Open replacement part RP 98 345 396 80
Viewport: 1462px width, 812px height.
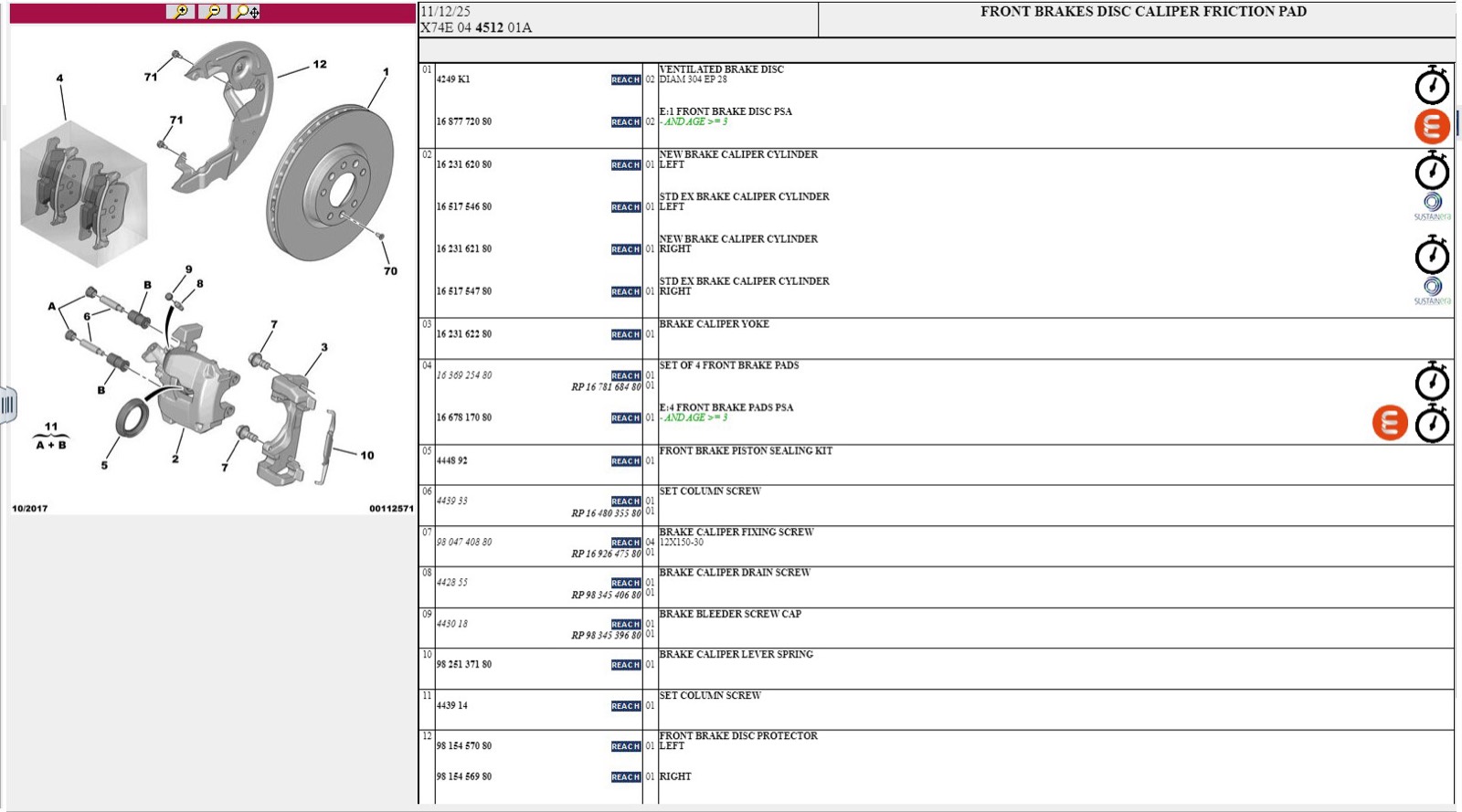(x=606, y=635)
